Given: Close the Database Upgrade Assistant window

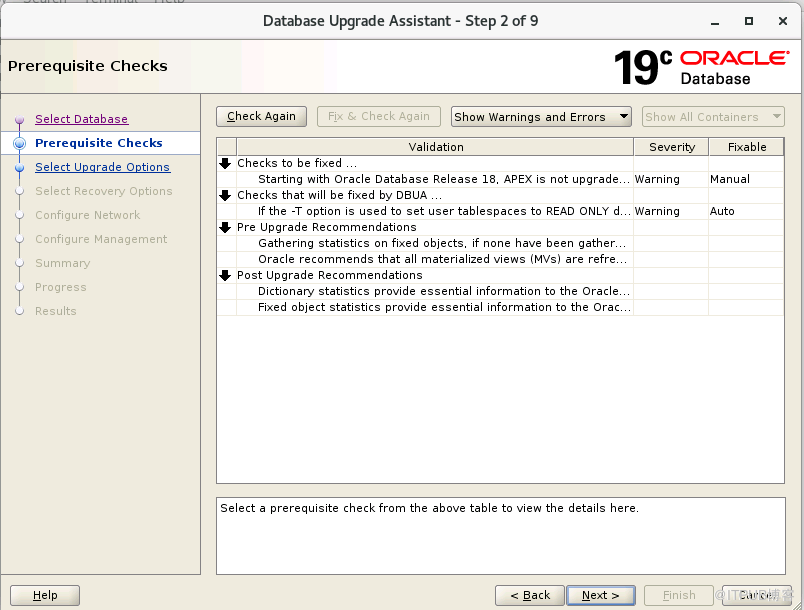Looking at the screenshot, I should click(782, 21).
